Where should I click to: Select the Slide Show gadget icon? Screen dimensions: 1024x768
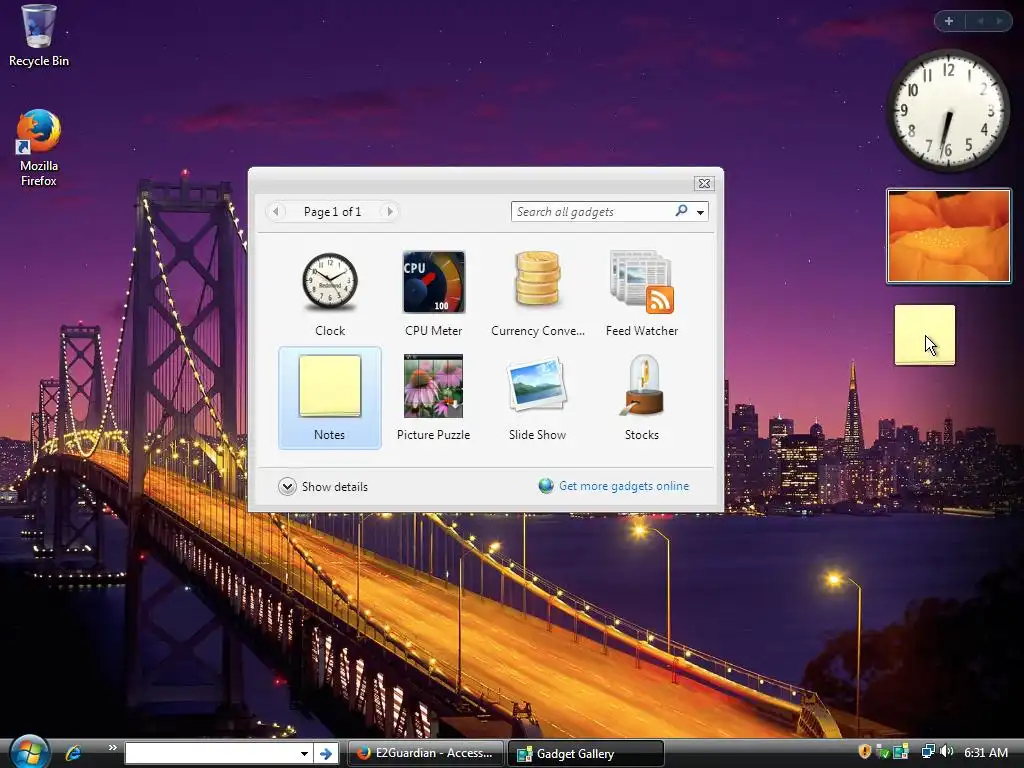point(537,385)
